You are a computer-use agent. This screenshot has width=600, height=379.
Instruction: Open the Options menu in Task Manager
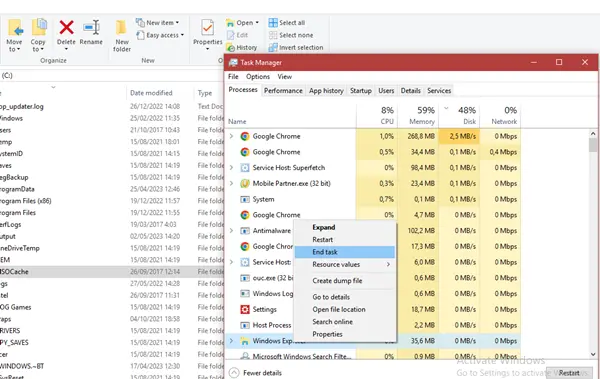[x=258, y=77]
